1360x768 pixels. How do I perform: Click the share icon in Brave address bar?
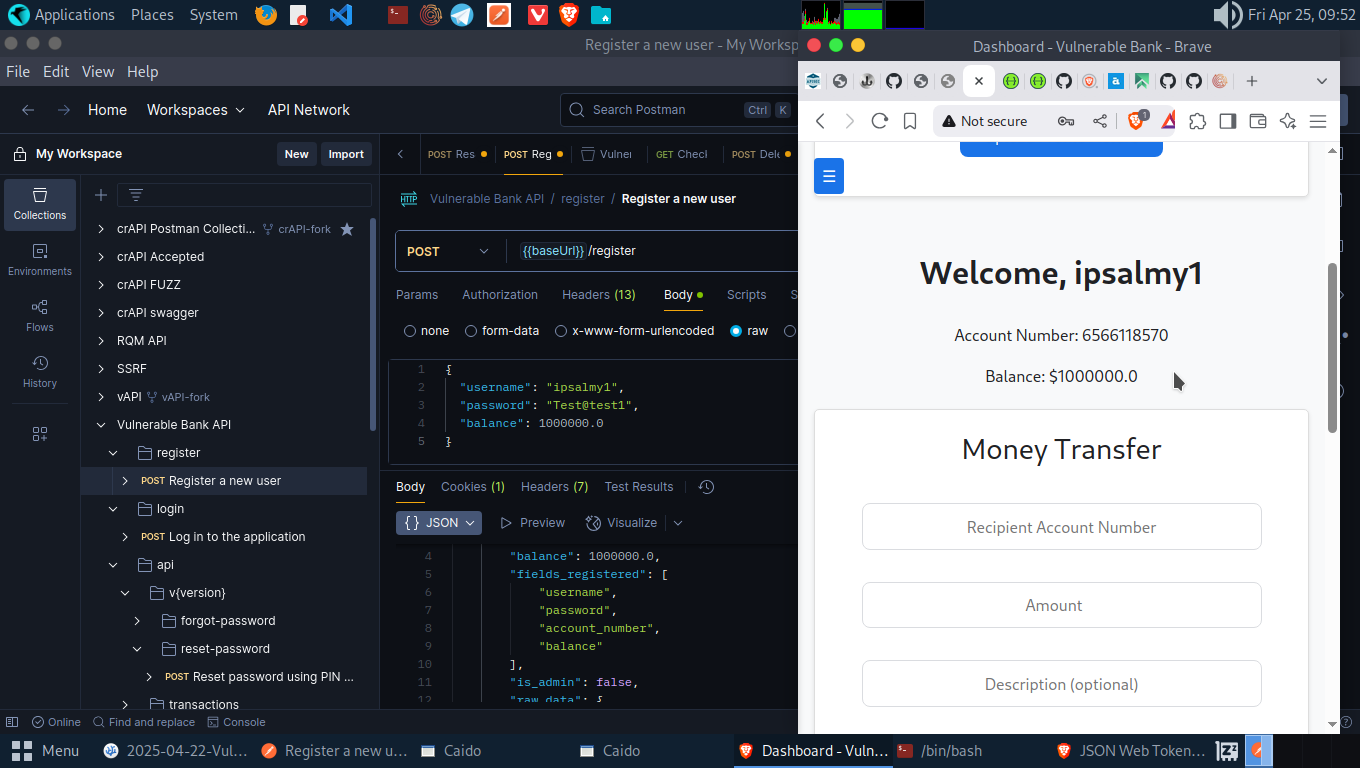(x=1100, y=121)
